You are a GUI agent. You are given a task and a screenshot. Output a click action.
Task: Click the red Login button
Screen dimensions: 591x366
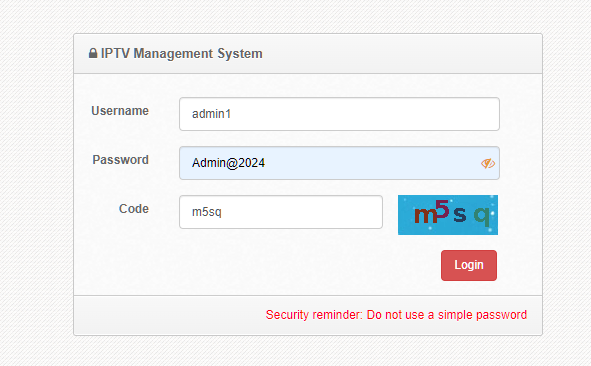(469, 265)
